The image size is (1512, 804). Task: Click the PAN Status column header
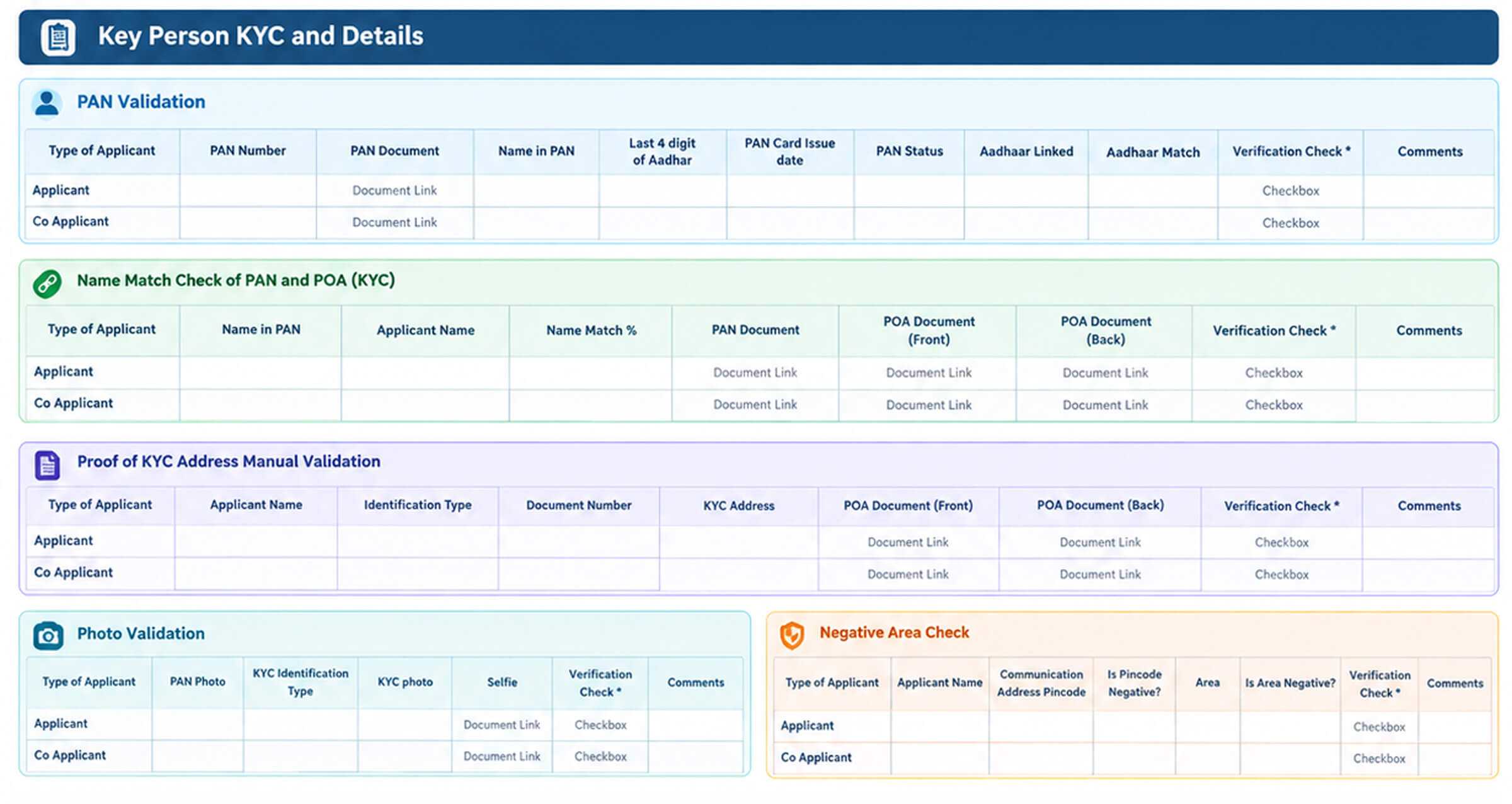pyautogui.click(x=909, y=152)
